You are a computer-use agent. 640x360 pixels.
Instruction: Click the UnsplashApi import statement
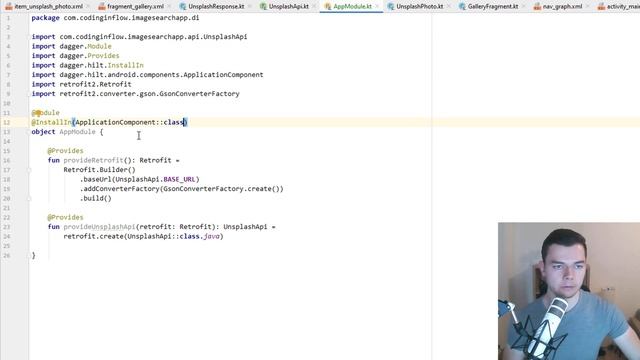tap(139, 37)
